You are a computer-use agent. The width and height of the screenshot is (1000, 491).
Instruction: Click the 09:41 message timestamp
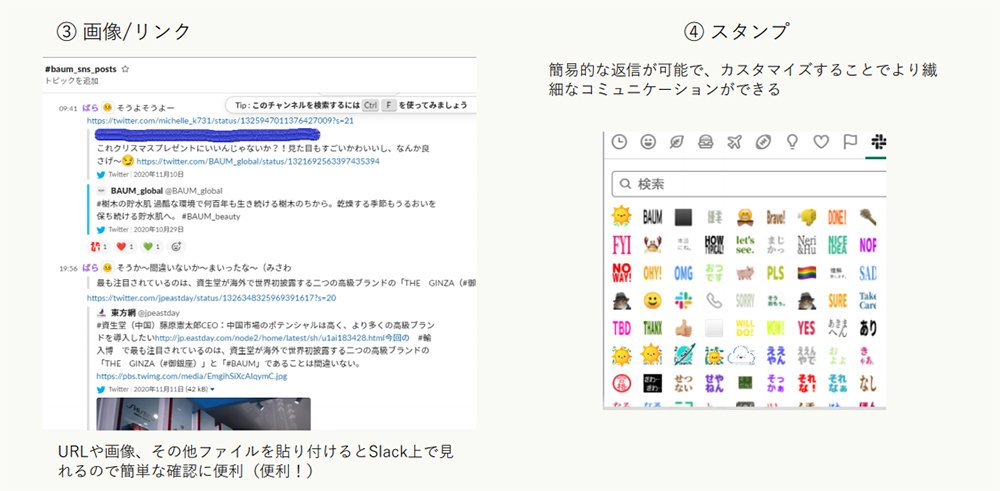tap(68, 109)
